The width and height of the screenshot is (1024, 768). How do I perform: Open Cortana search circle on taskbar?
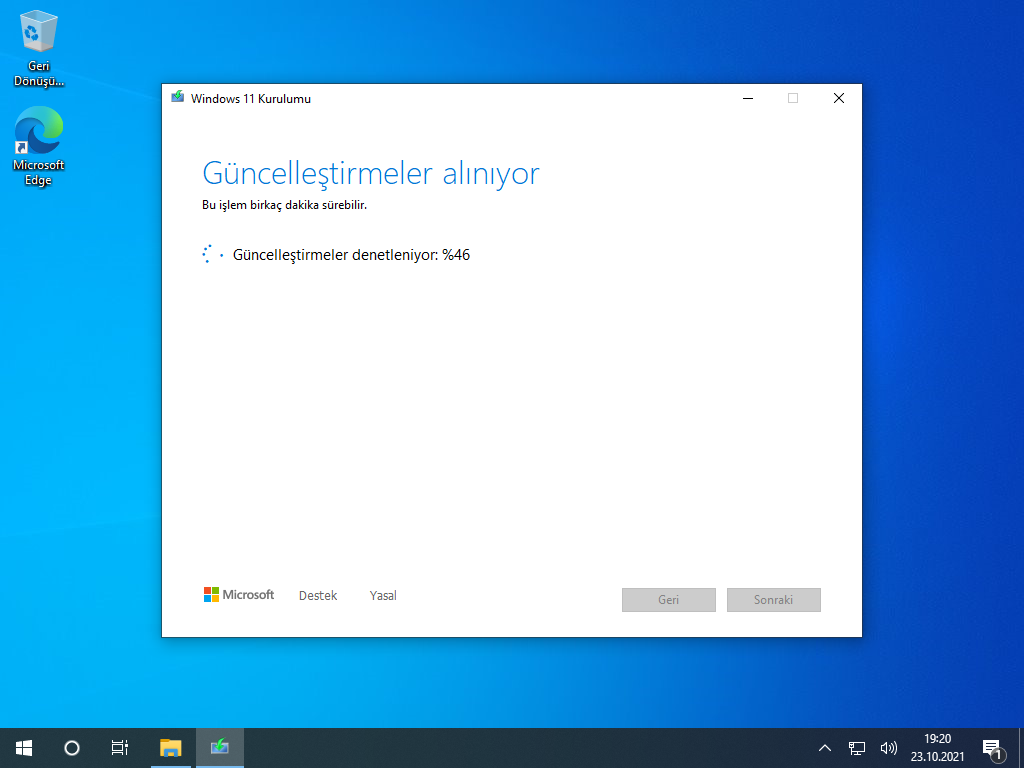[72, 748]
